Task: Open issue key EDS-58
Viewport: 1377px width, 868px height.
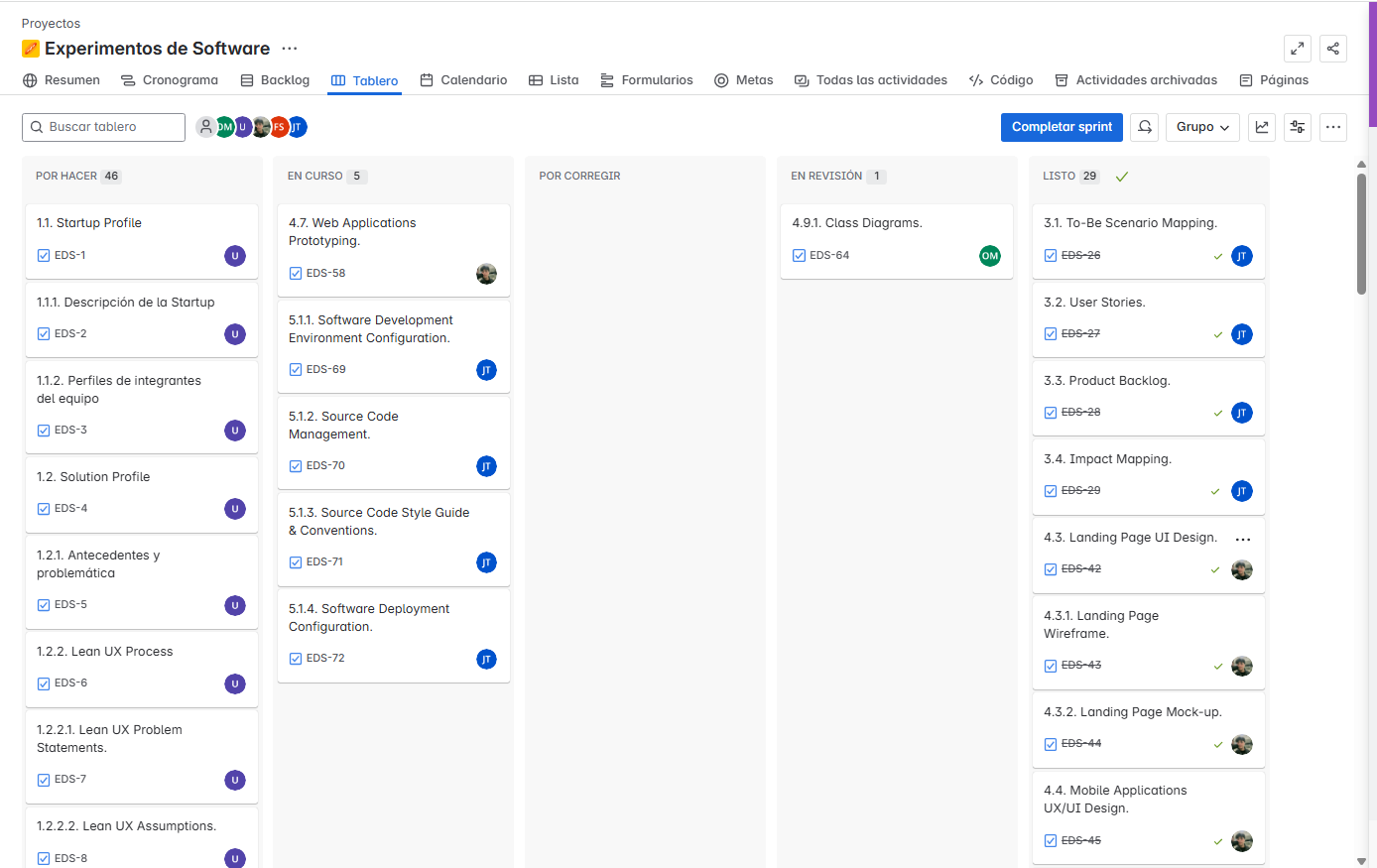Action: pos(326,274)
